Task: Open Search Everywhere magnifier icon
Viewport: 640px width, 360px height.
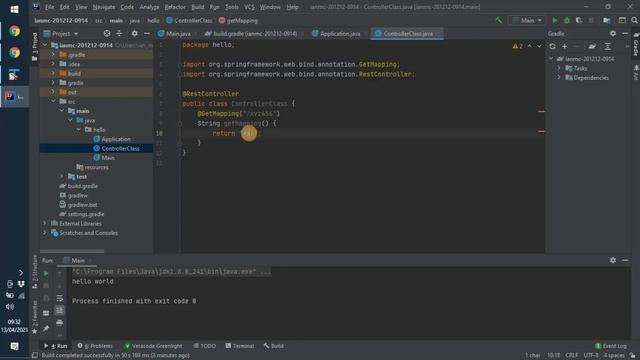Action: [634, 20]
